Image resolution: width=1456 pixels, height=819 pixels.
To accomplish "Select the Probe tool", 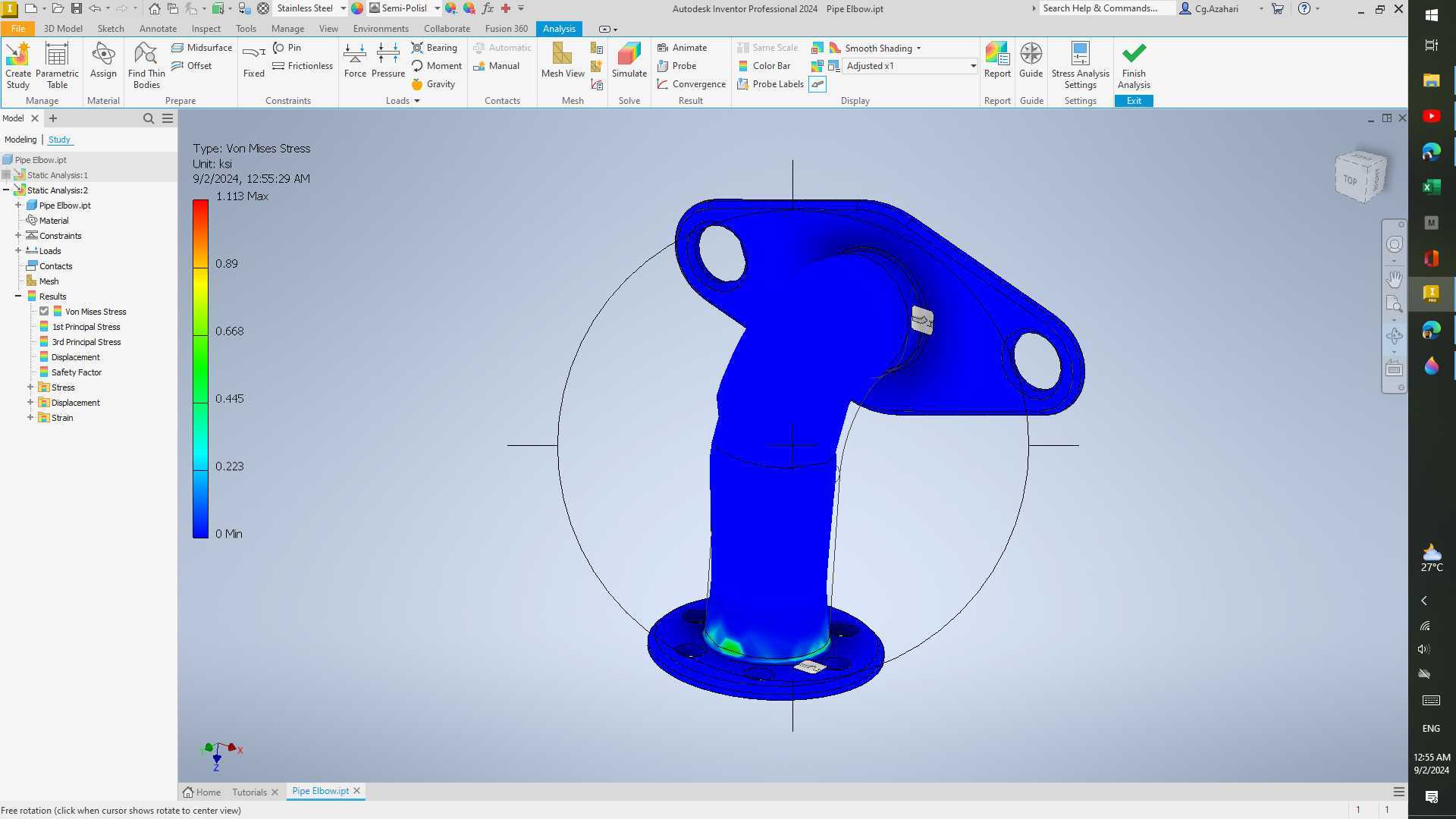I will 676,65.
